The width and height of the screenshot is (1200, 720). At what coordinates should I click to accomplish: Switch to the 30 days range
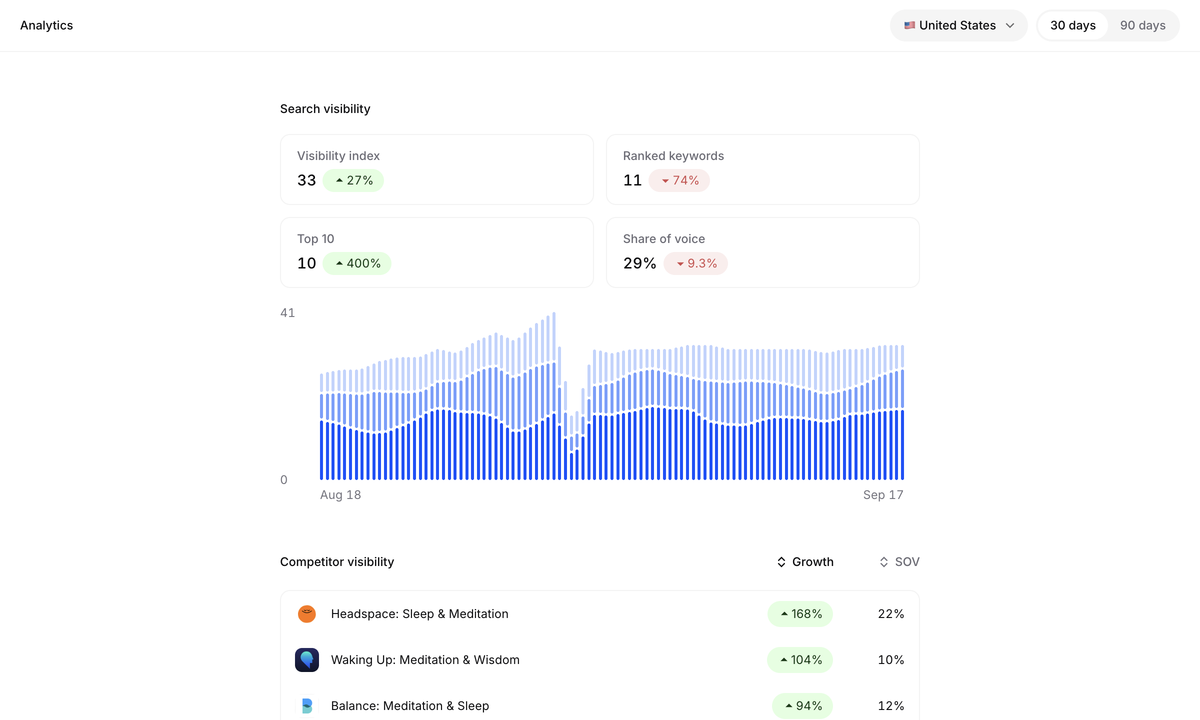[1073, 26]
